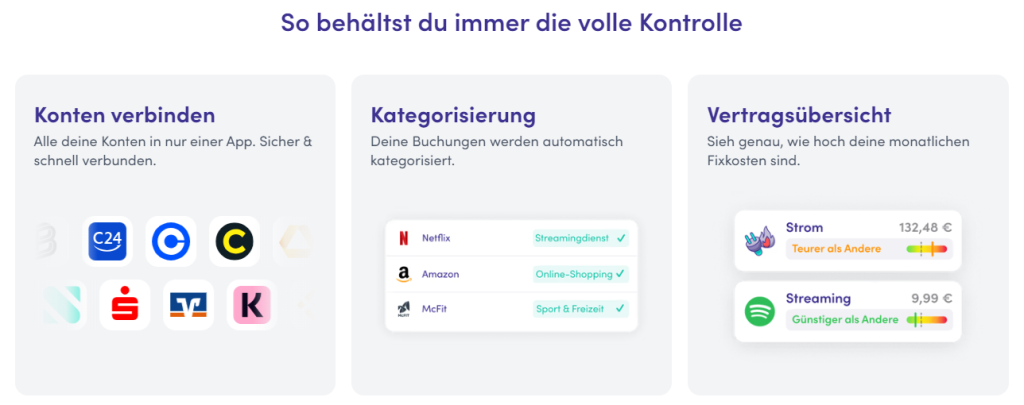Image resolution: width=1024 pixels, height=405 pixels.
Task: Click the McFit logo icon
Action: [404, 309]
